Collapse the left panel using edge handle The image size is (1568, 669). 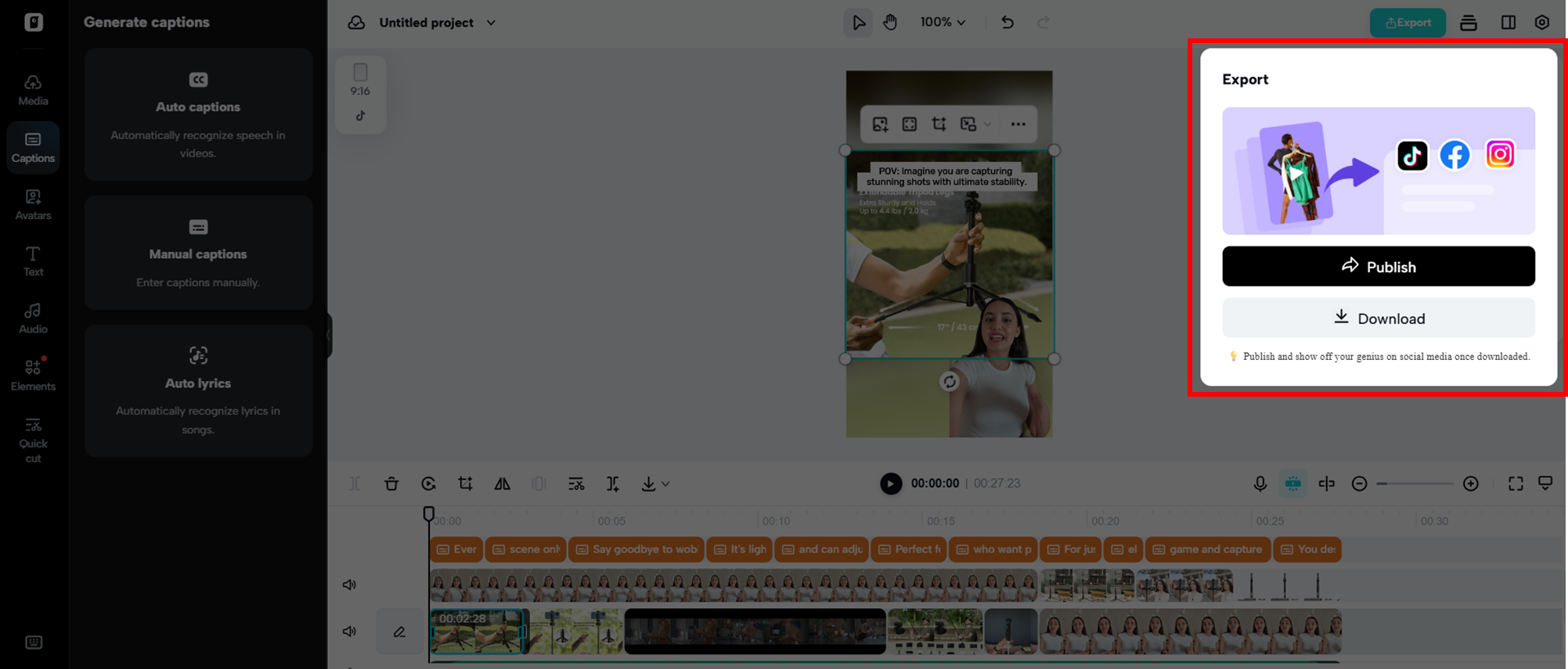click(329, 335)
